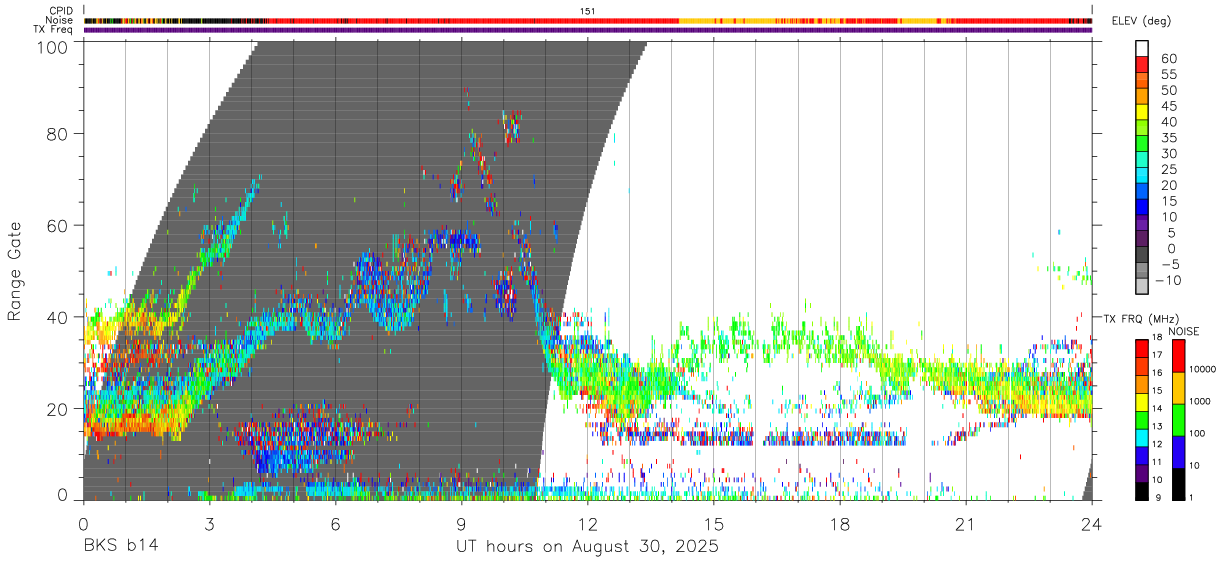Click the 10000 label on NOISE legend
Screen dimensions: 1228x567
[x=1205, y=369]
